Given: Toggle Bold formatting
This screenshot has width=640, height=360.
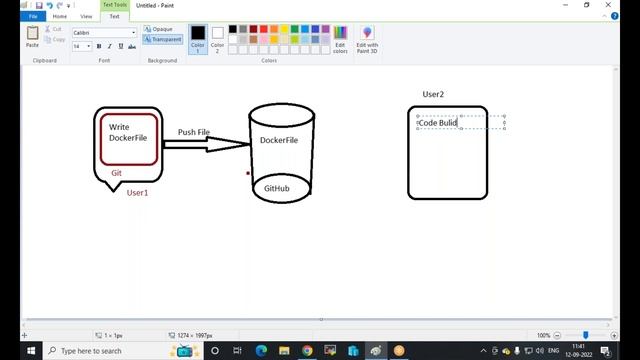Looking at the screenshot, I should pyautogui.click(x=99, y=47).
